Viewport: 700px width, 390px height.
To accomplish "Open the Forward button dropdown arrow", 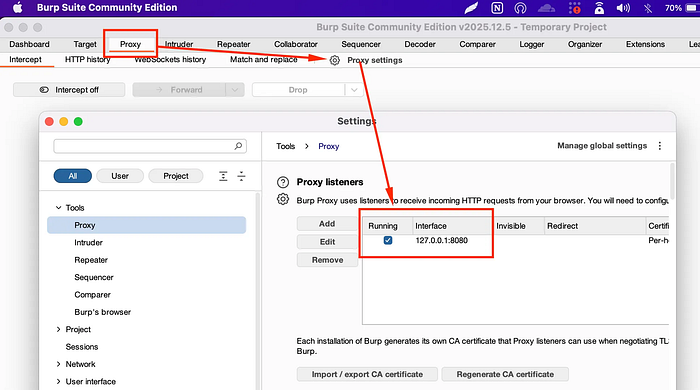I will [x=235, y=90].
